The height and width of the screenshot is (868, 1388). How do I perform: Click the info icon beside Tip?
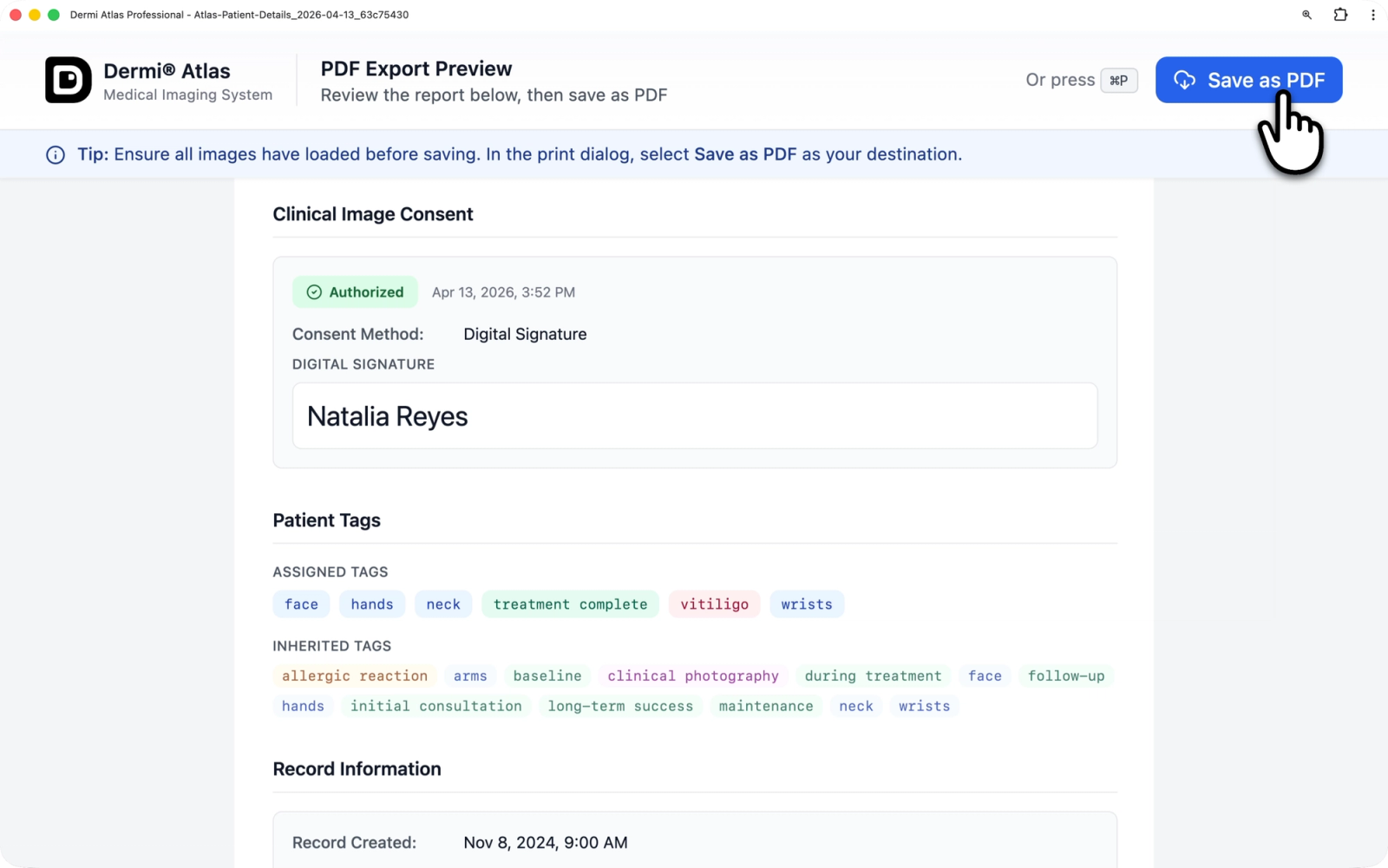tap(56, 155)
